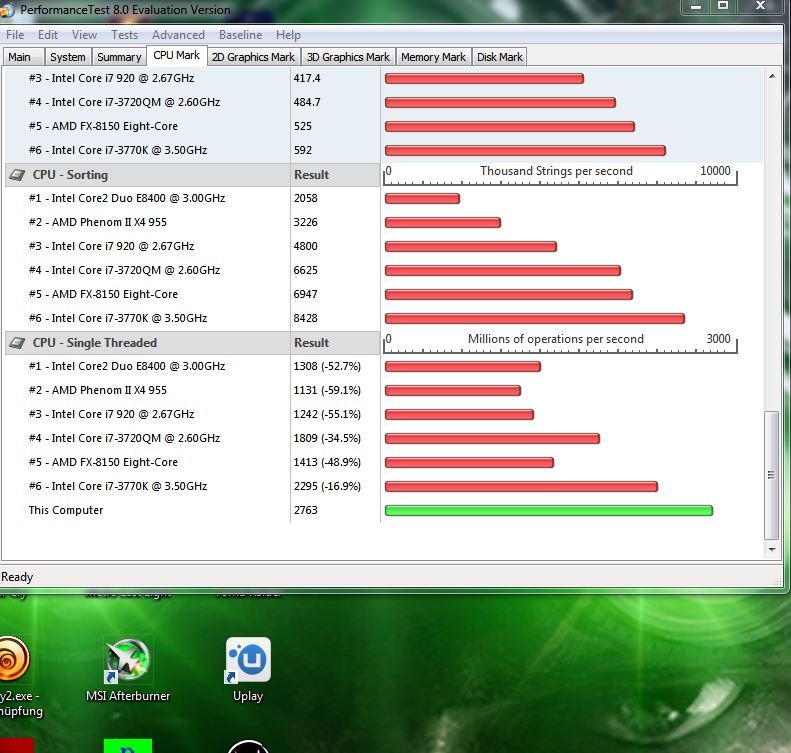
Task: Switch to the System tab
Action: pos(68,57)
